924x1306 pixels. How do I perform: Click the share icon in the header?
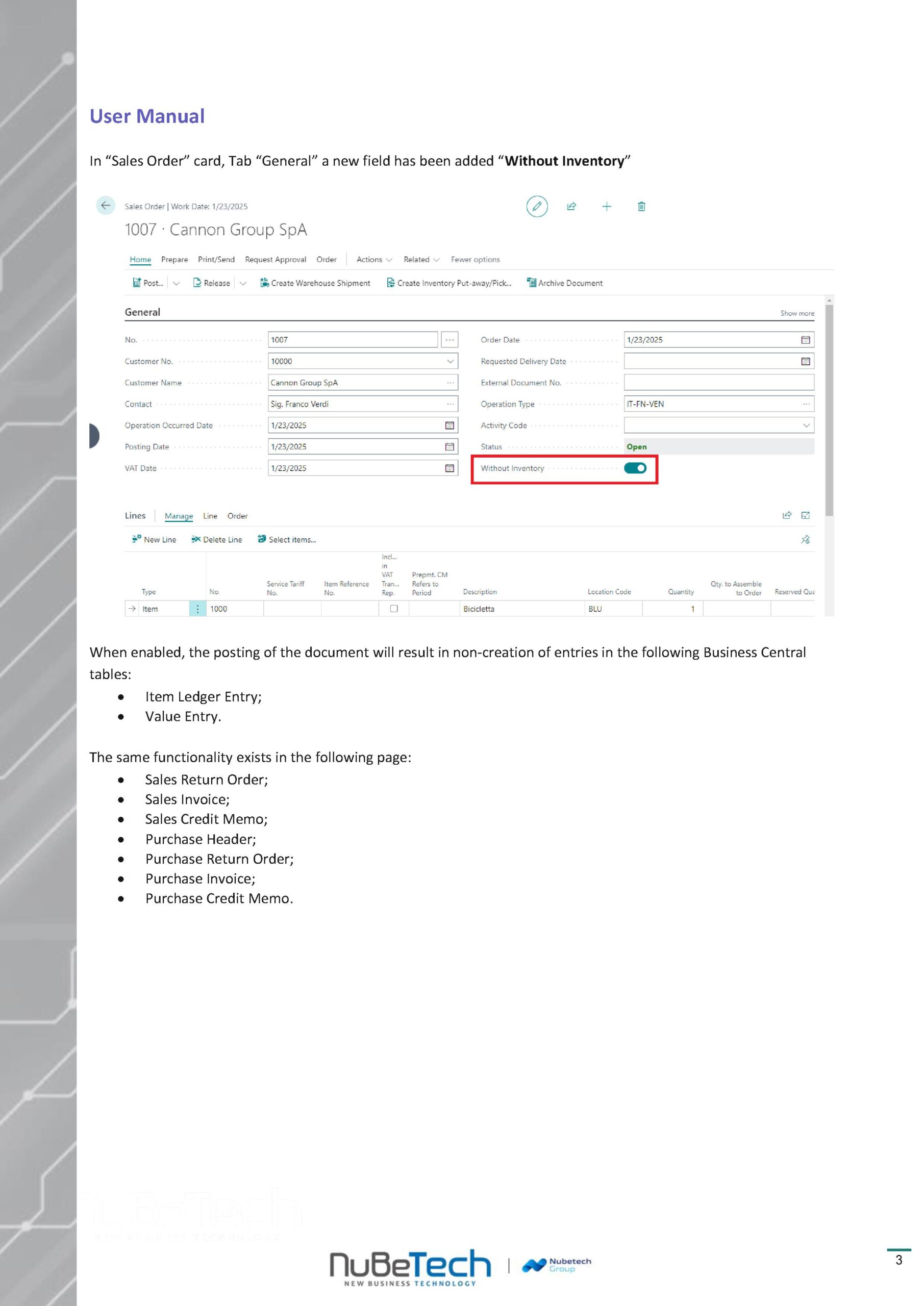coord(571,207)
